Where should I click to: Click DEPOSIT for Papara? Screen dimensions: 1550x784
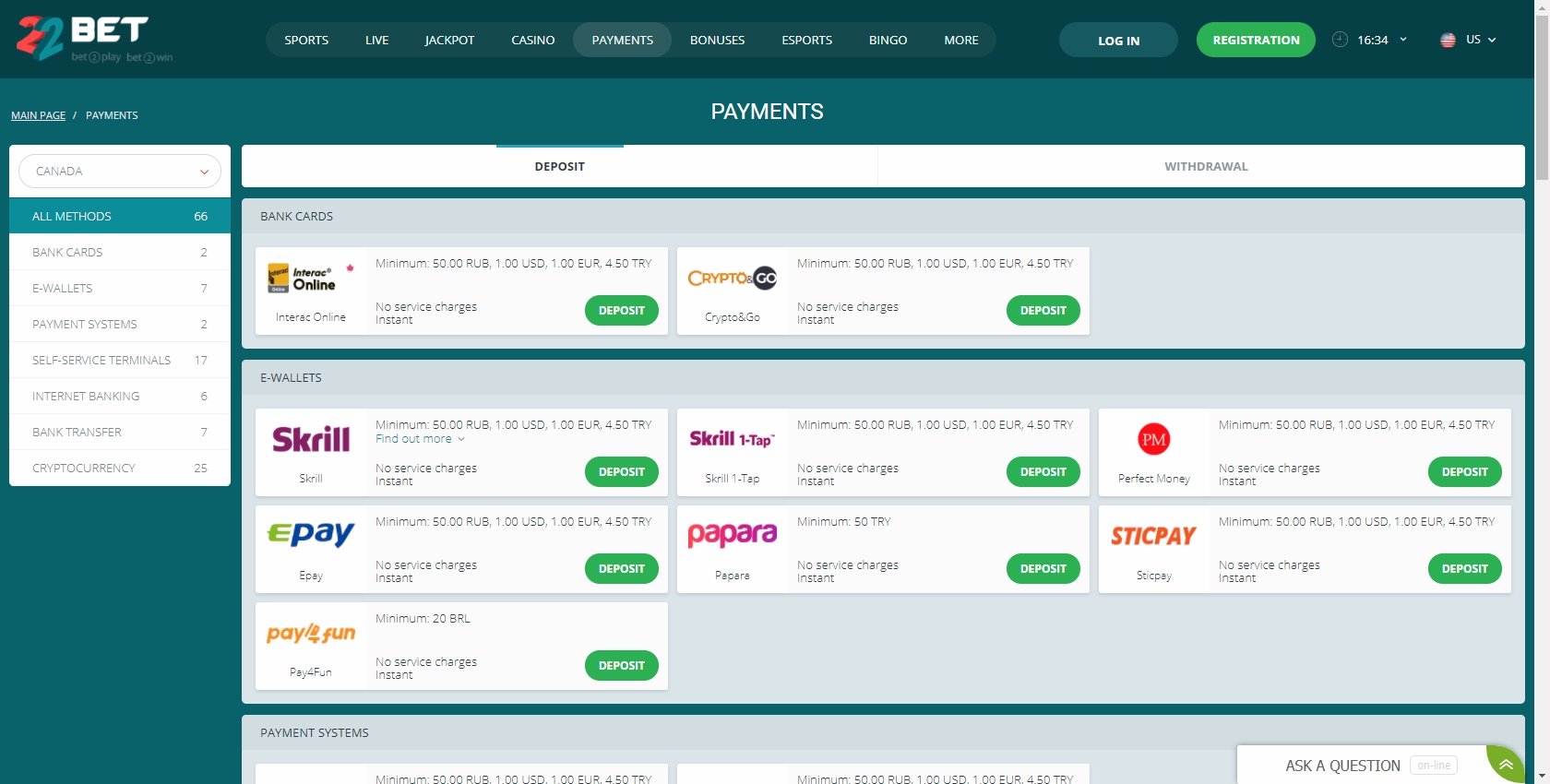[x=1043, y=568]
